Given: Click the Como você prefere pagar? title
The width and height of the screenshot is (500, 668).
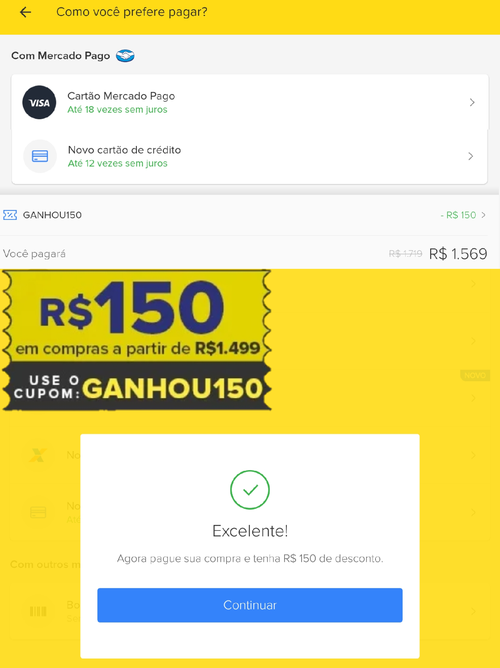Looking at the screenshot, I should [132, 12].
